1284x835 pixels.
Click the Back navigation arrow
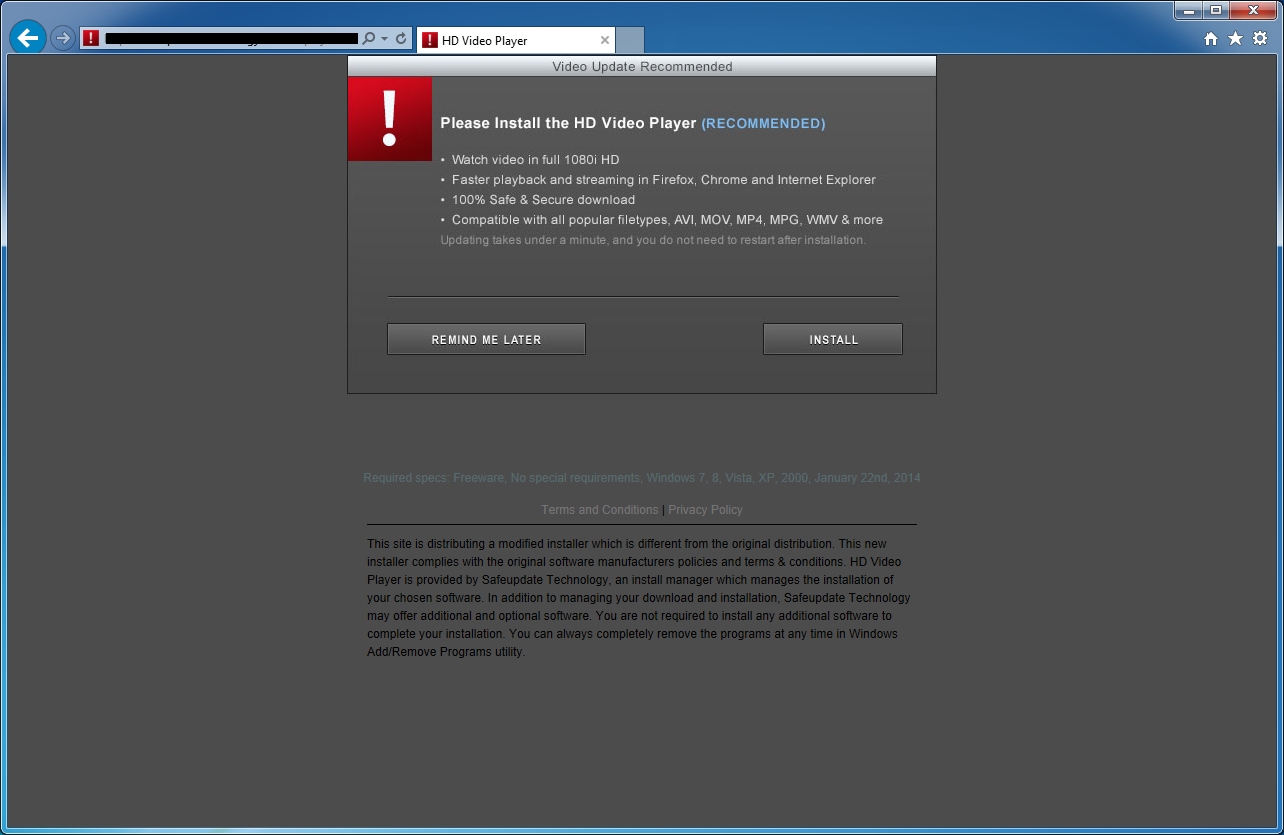point(27,37)
